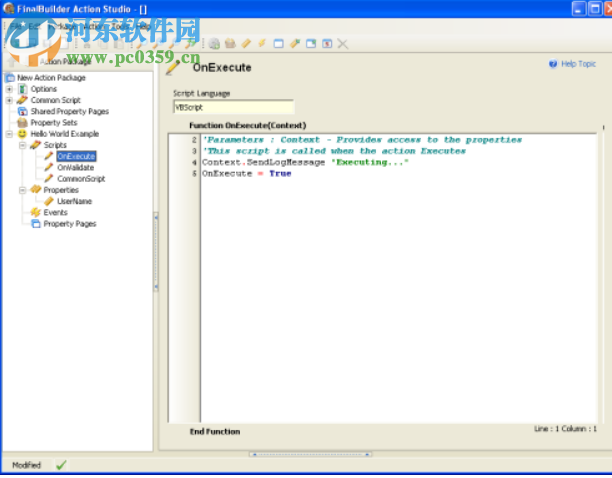The width and height of the screenshot is (612, 478).
Task: Select the CommonScript item under Scripts
Action: coord(81,179)
